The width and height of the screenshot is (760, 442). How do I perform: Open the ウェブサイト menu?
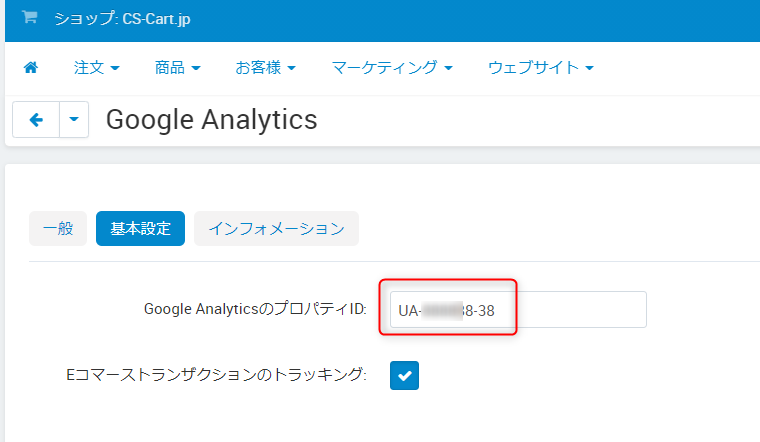pos(541,68)
